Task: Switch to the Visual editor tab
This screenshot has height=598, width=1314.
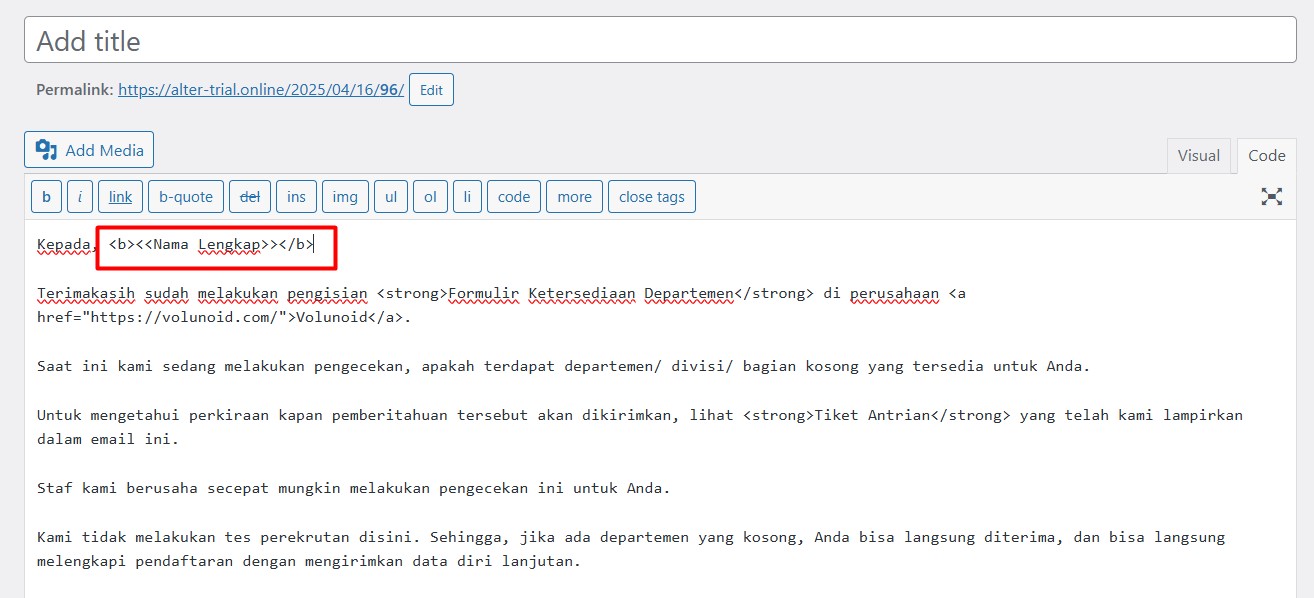Action: [1199, 156]
